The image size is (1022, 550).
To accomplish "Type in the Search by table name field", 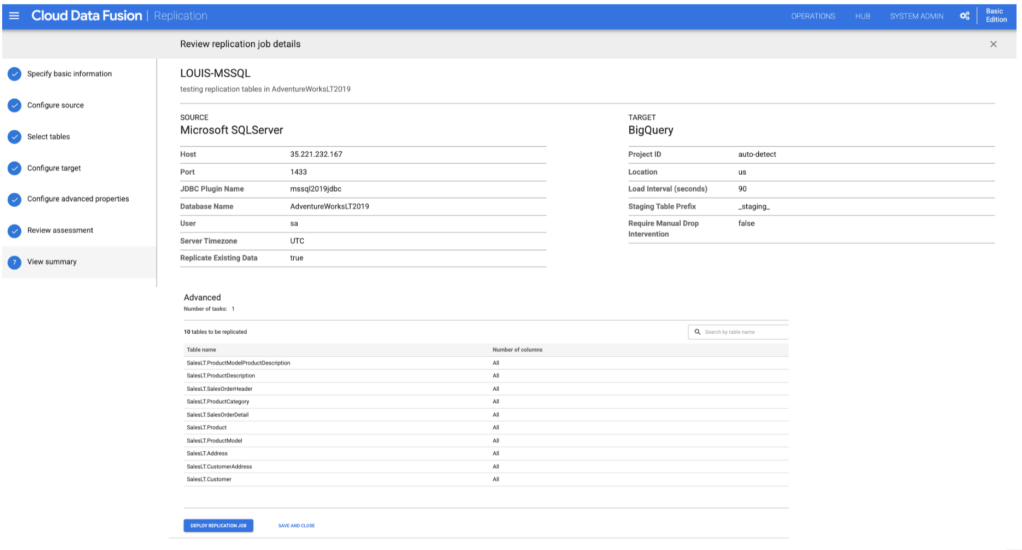I will (x=745, y=331).
